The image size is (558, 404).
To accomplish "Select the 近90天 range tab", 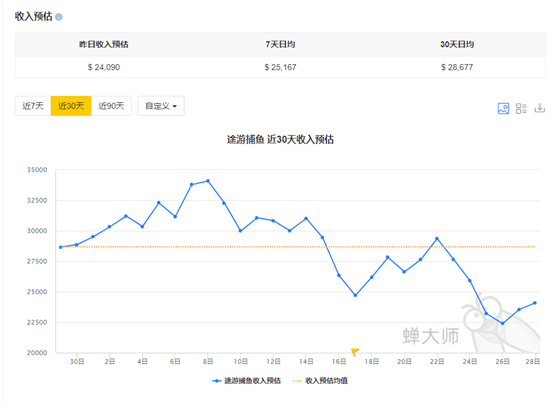I will tap(111, 106).
